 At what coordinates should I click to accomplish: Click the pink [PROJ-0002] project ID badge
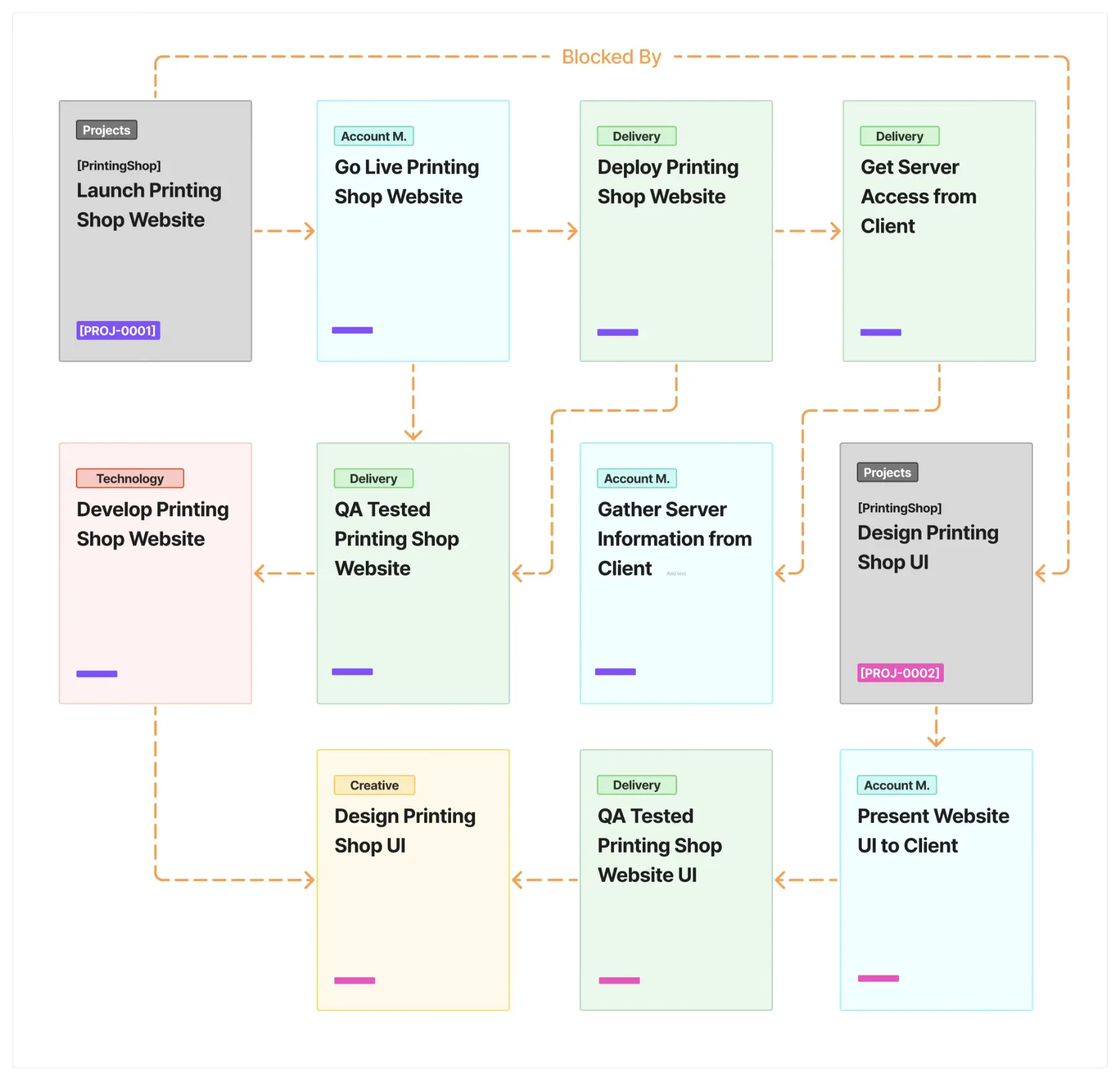(900, 672)
